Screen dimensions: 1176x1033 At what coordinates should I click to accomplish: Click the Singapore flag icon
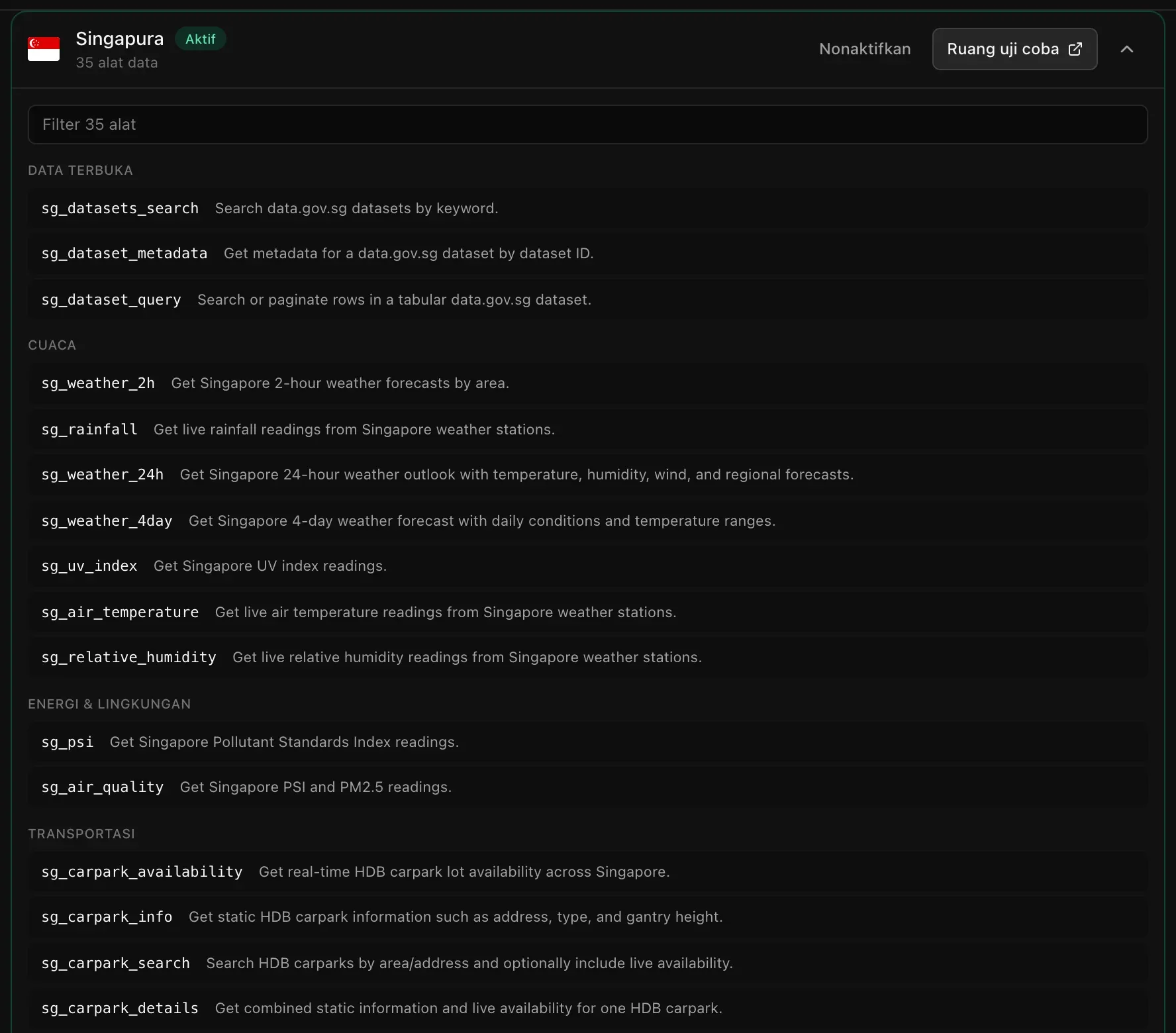[44, 49]
